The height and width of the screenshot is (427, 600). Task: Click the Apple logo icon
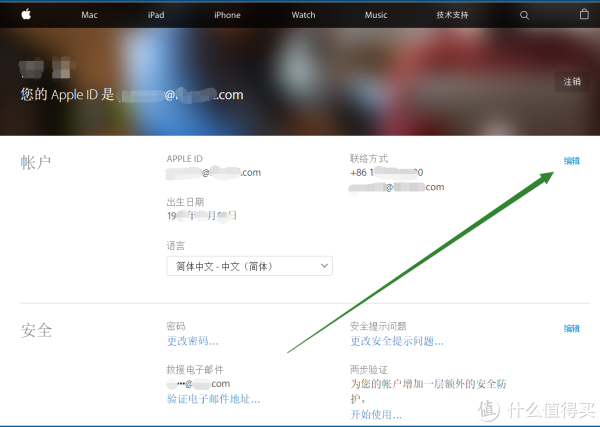point(26,15)
